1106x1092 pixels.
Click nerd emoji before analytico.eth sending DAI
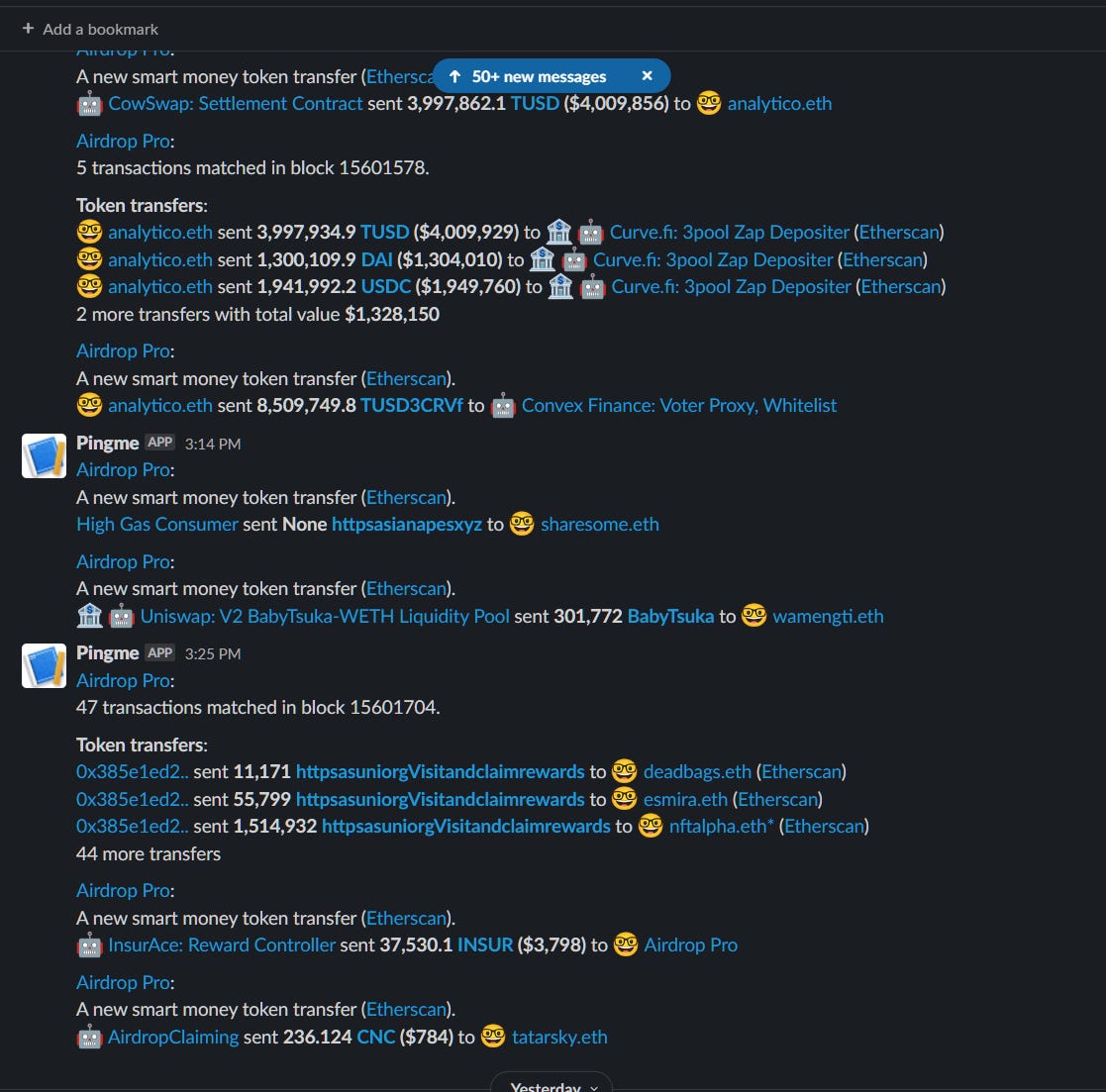[89, 259]
